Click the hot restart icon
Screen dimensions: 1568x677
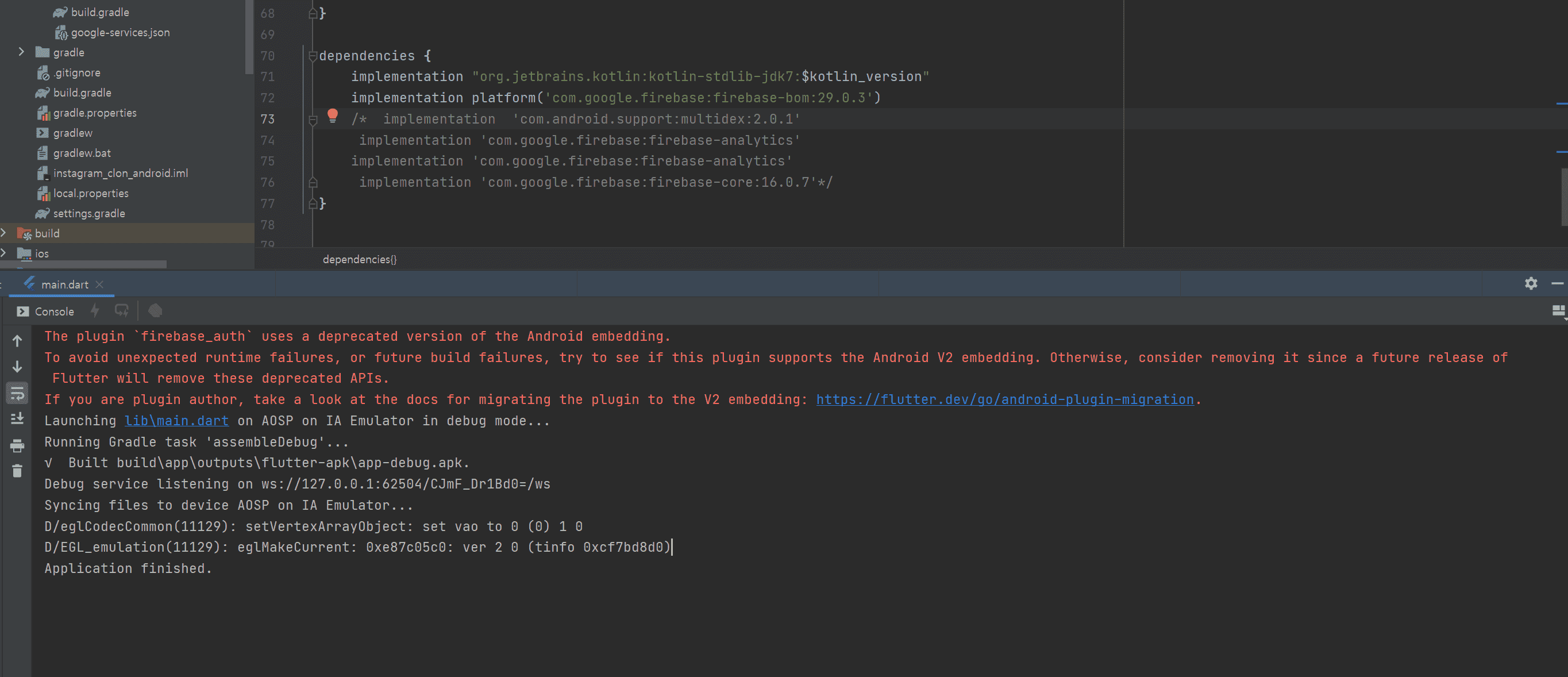[x=122, y=311]
